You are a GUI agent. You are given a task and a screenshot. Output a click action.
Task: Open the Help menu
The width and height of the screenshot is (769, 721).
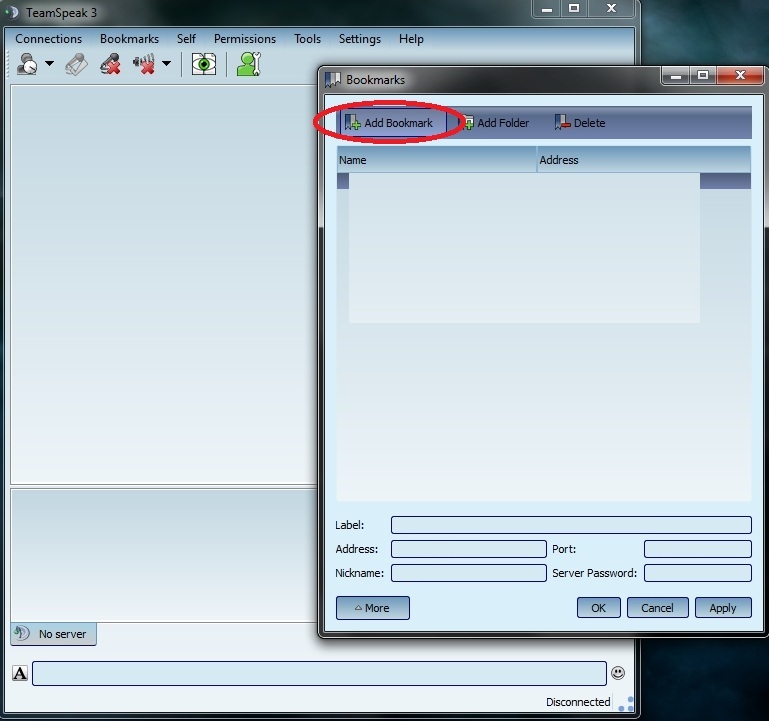click(x=411, y=39)
